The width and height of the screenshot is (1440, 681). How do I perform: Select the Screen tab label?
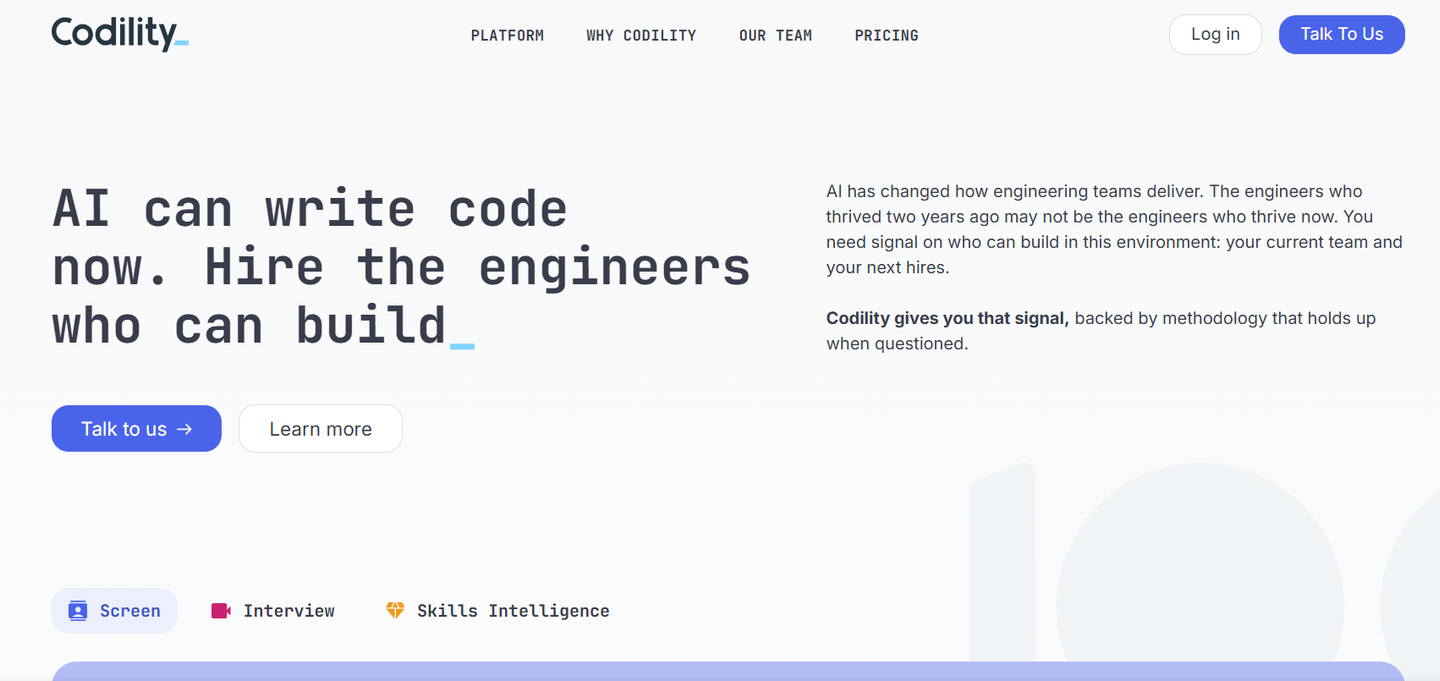(130, 611)
